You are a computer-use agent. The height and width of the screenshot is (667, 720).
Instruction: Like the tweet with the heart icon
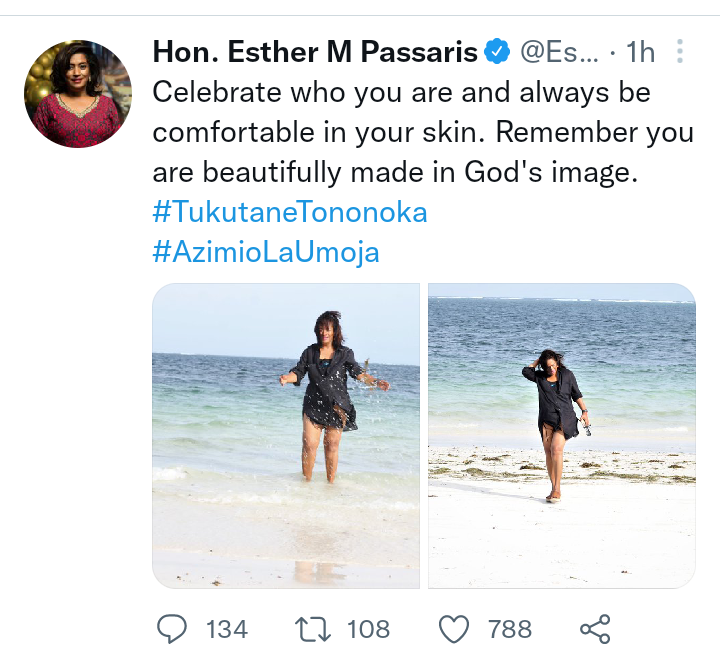455,629
